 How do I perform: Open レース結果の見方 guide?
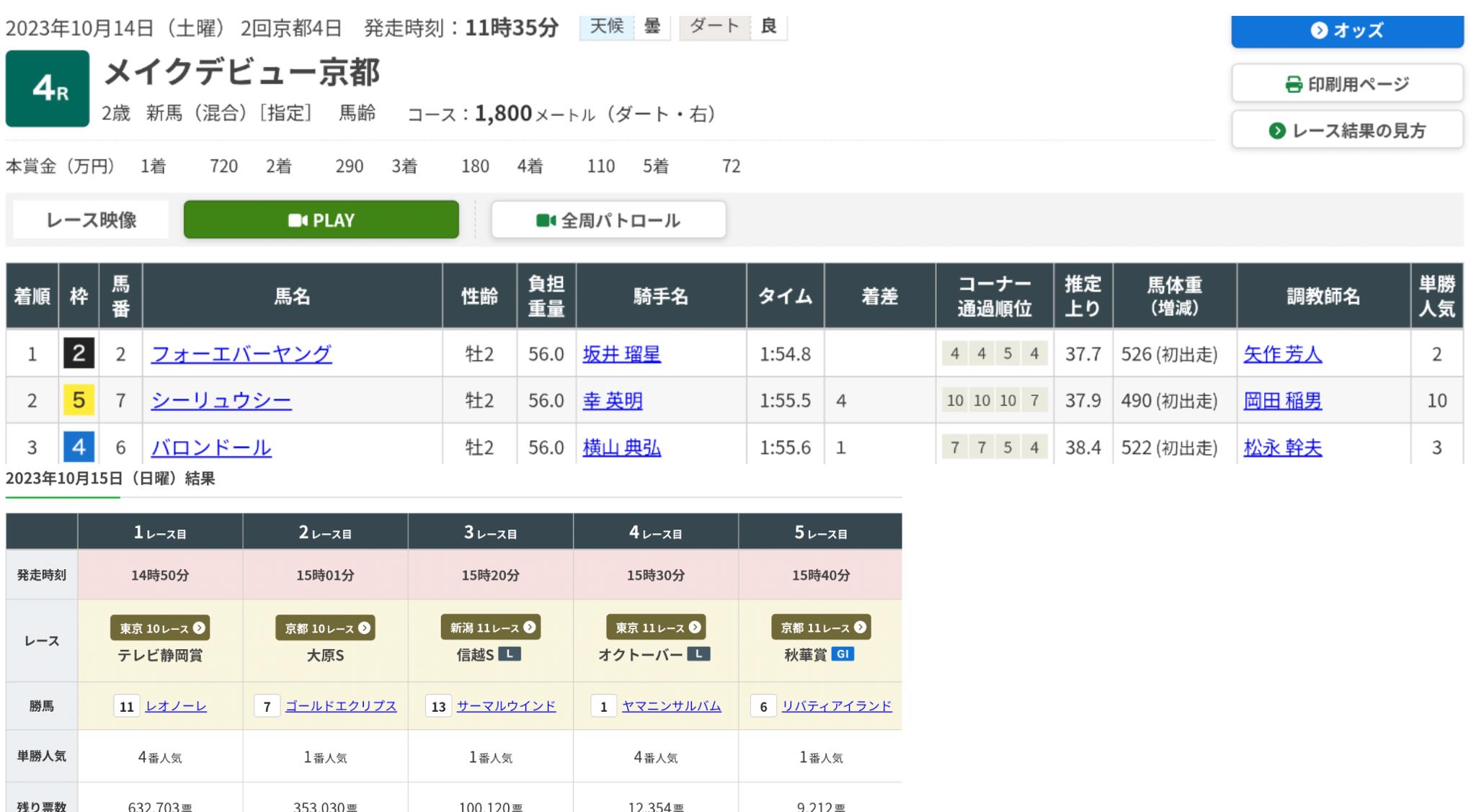point(1346,130)
